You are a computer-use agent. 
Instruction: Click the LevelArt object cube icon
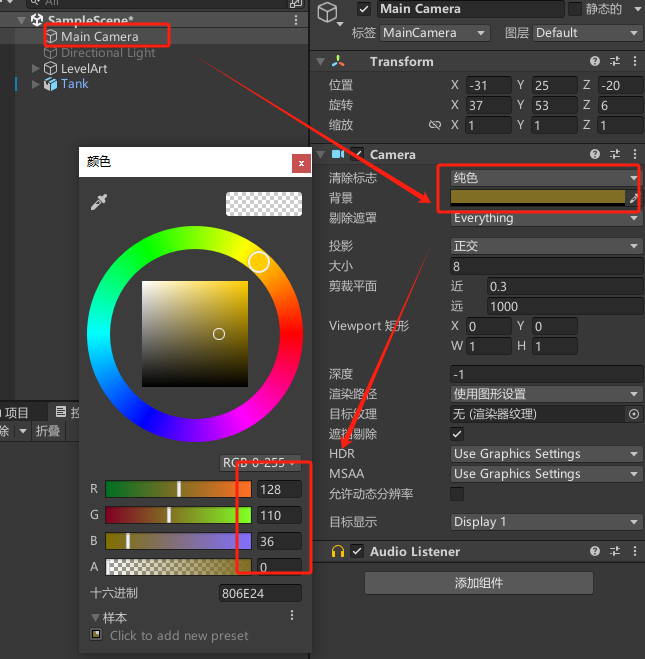point(50,68)
